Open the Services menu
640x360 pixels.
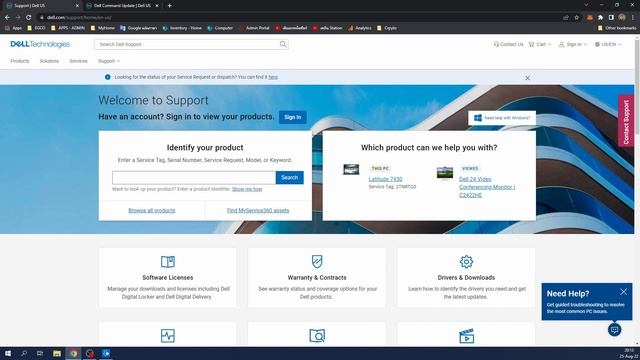[x=78, y=61]
